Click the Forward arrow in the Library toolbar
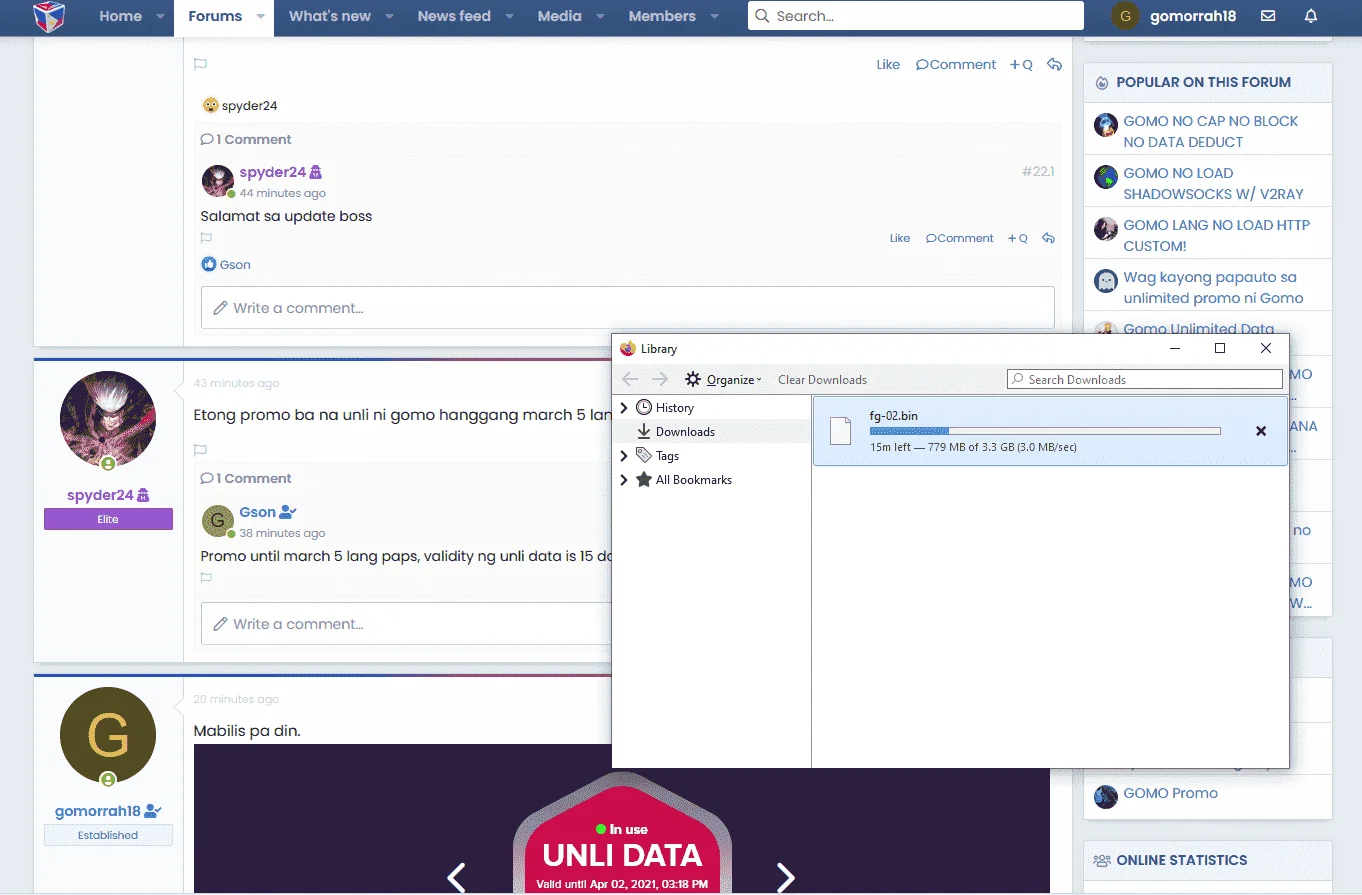This screenshot has width=1362, height=895. coord(660,379)
